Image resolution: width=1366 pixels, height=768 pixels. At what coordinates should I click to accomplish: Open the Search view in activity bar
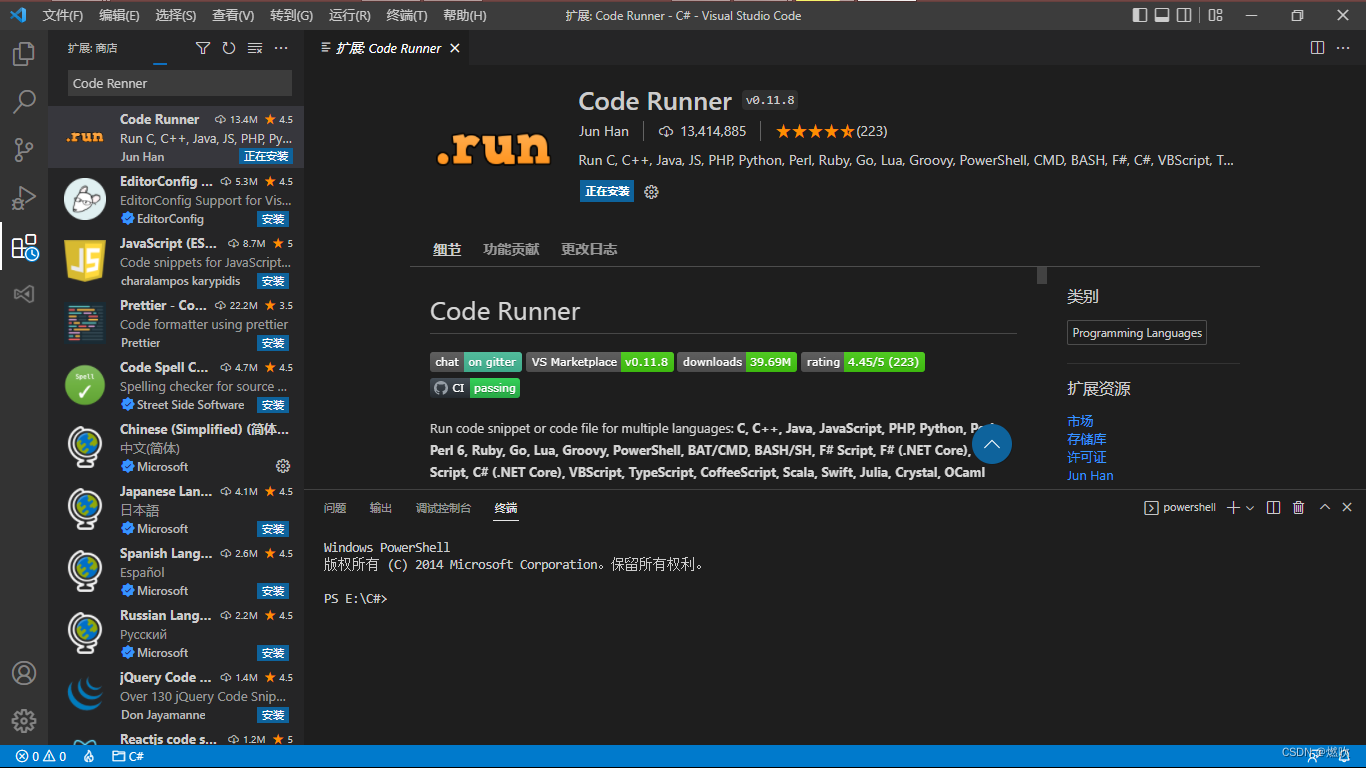click(x=24, y=102)
